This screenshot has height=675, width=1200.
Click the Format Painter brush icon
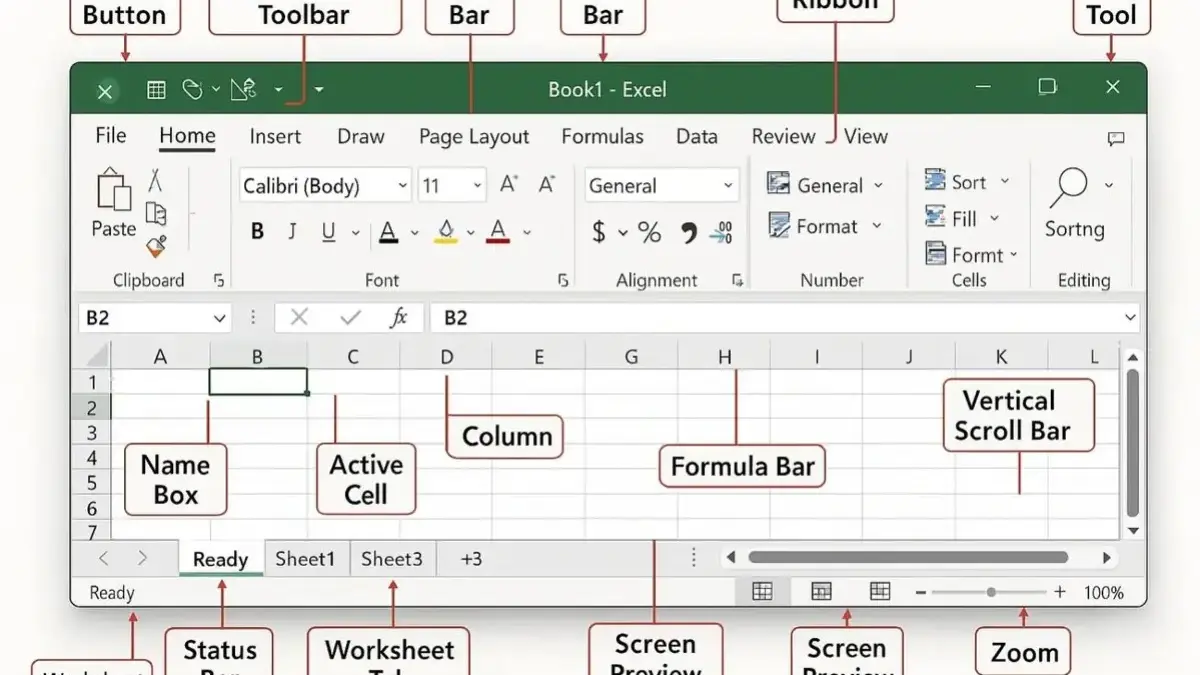156,246
